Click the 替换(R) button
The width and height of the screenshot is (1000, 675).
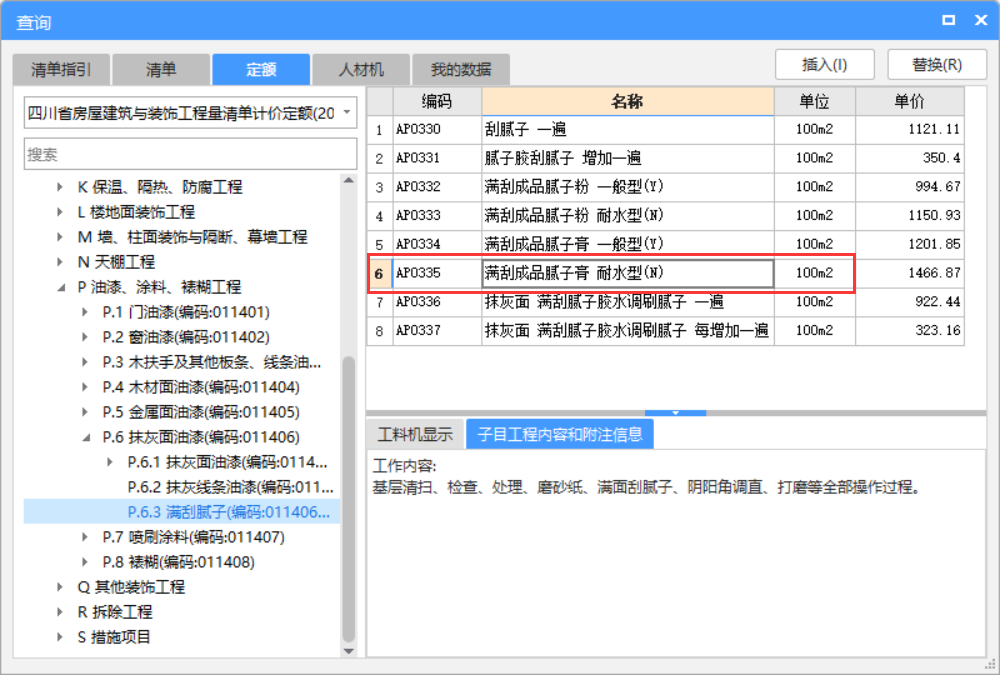coord(937,64)
